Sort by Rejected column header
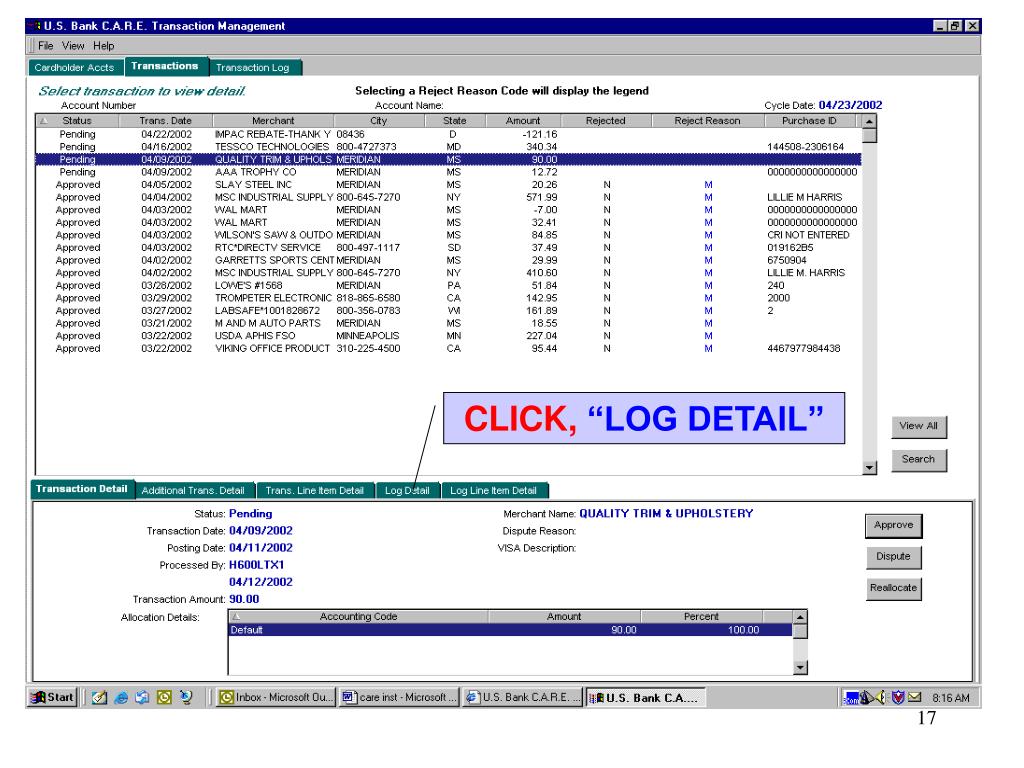Image resolution: width=1024 pixels, height=768 pixels. tap(606, 121)
